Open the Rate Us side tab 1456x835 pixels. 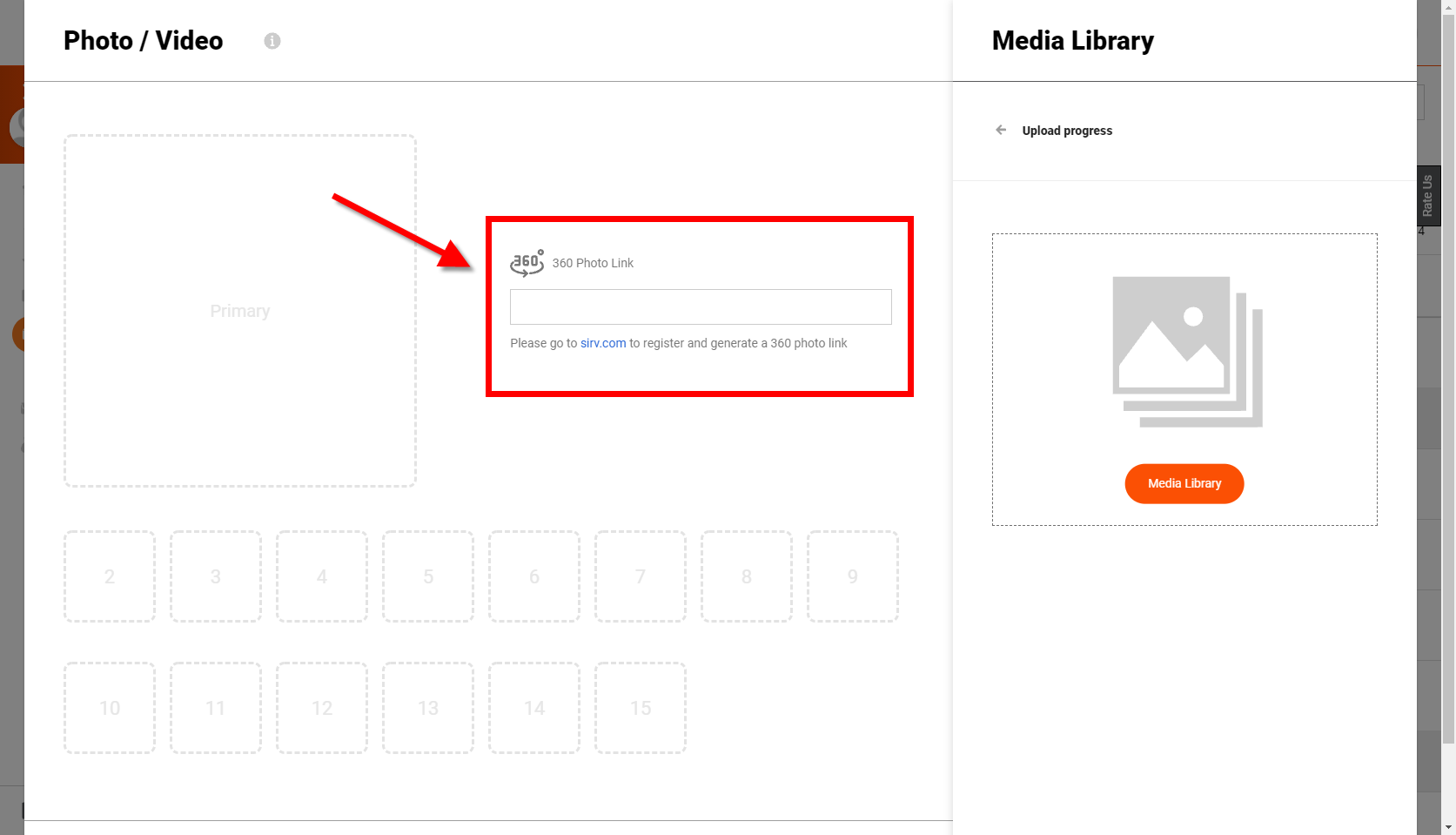point(1428,196)
